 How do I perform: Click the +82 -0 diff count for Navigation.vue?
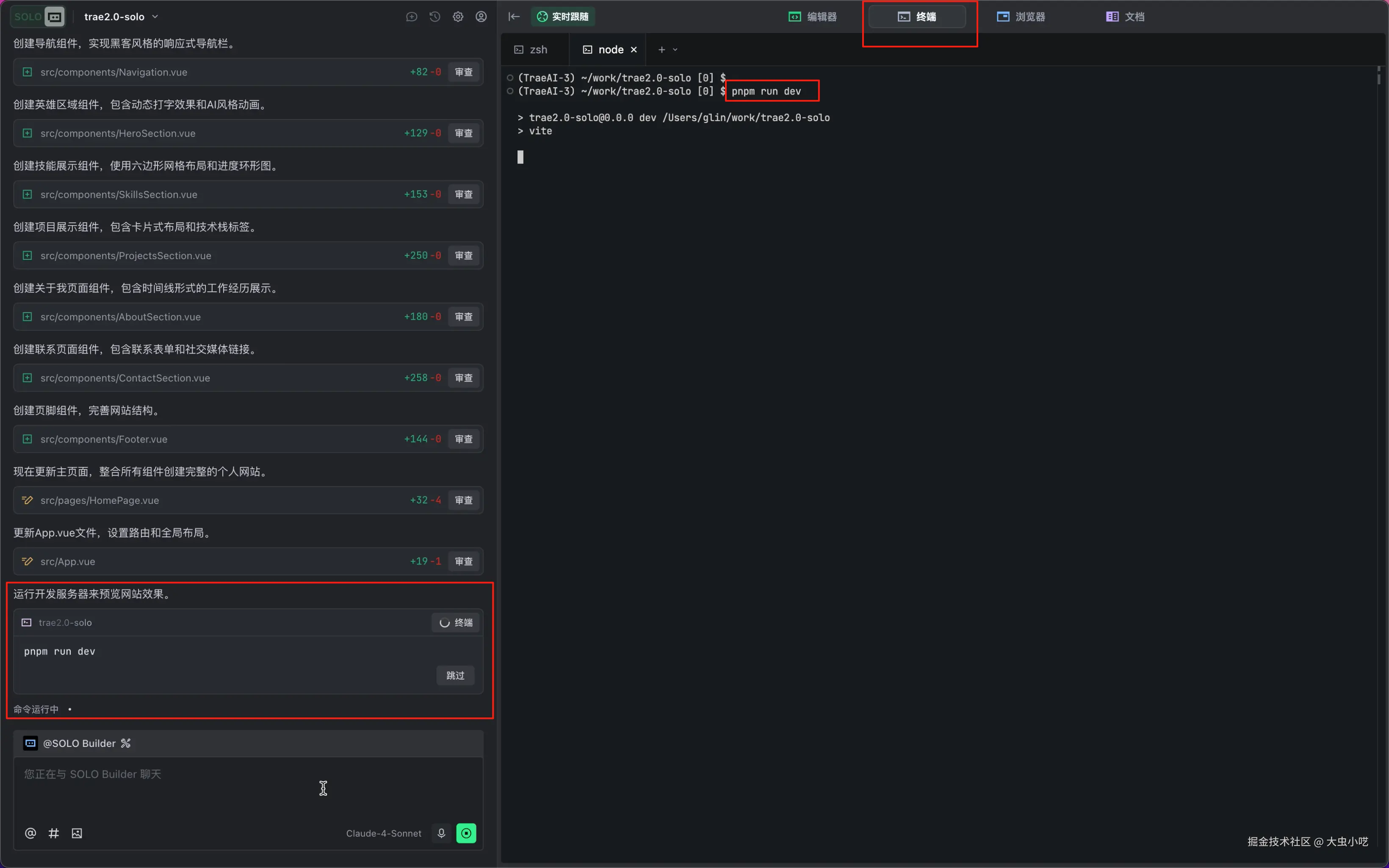pyautogui.click(x=425, y=72)
